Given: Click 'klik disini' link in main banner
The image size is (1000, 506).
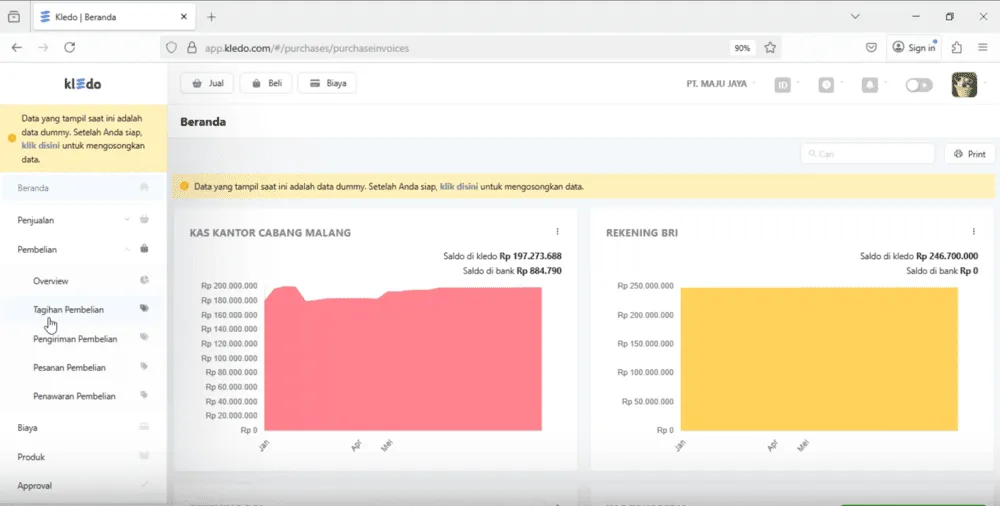Looking at the screenshot, I should (459, 187).
